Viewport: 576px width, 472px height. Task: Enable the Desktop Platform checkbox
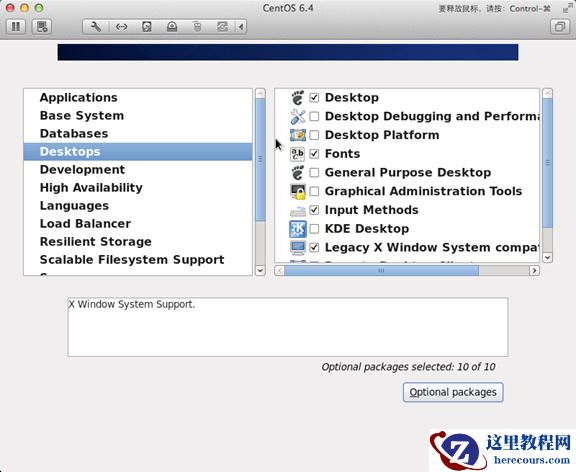314,135
